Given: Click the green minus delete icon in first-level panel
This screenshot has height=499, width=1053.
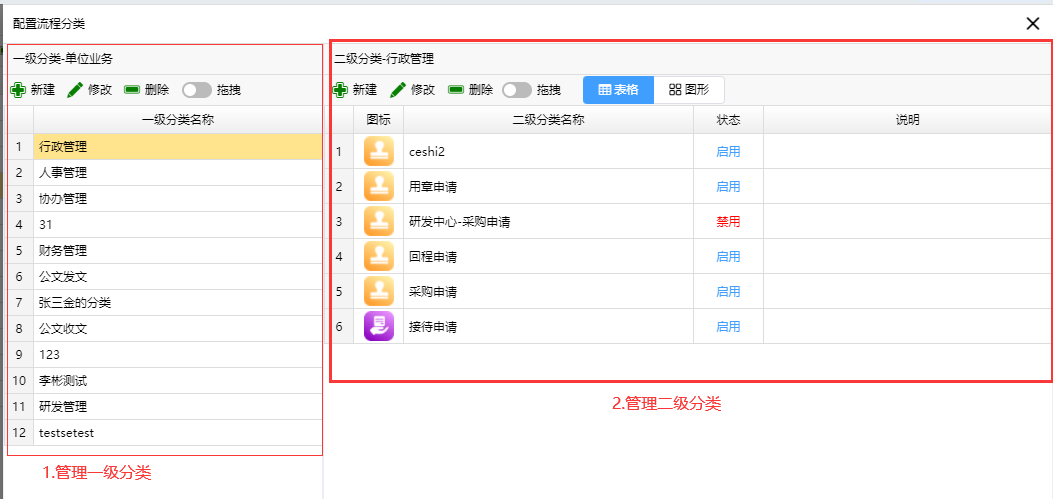Looking at the screenshot, I should tap(132, 89).
